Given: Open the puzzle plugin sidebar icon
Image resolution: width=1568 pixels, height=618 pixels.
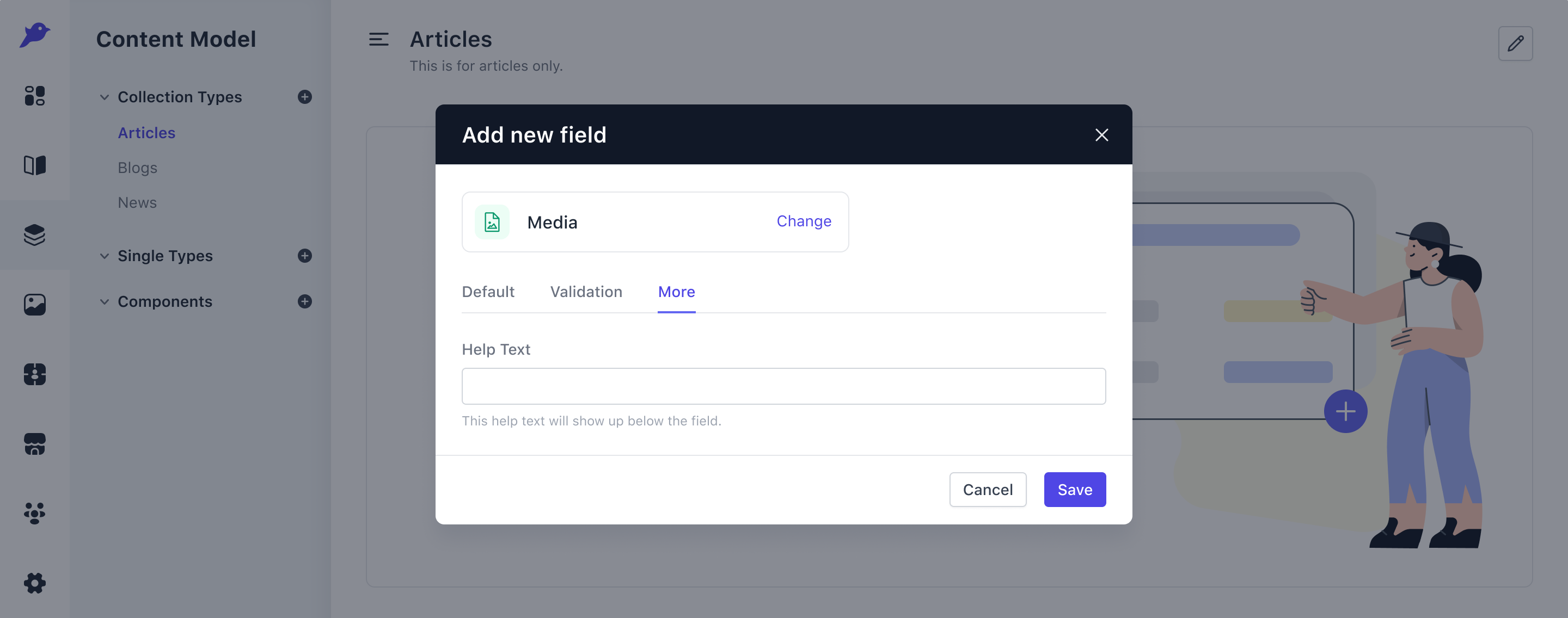Looking at the screenshot, I should pyautogui.click(x=35, y=374).
